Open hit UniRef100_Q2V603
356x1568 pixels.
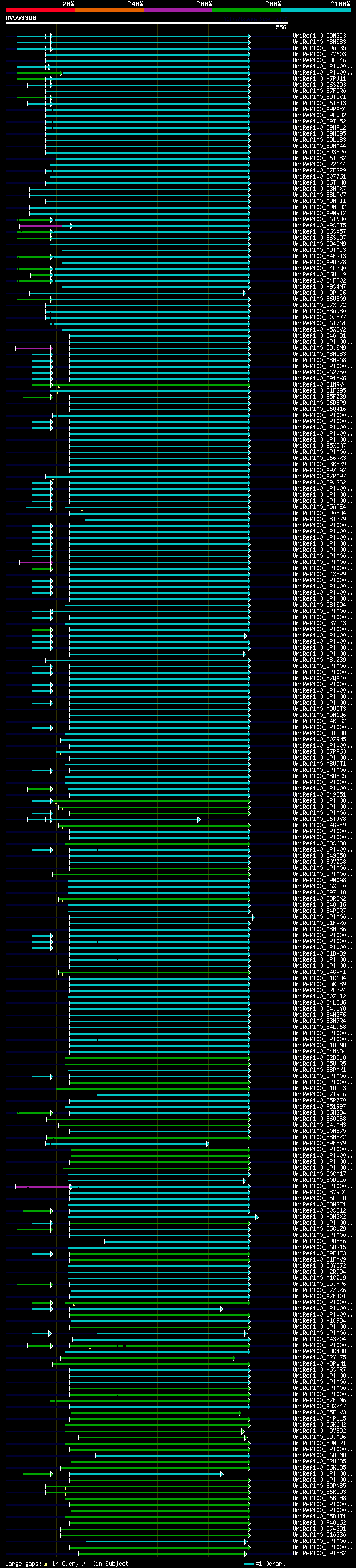click(319, 54)
